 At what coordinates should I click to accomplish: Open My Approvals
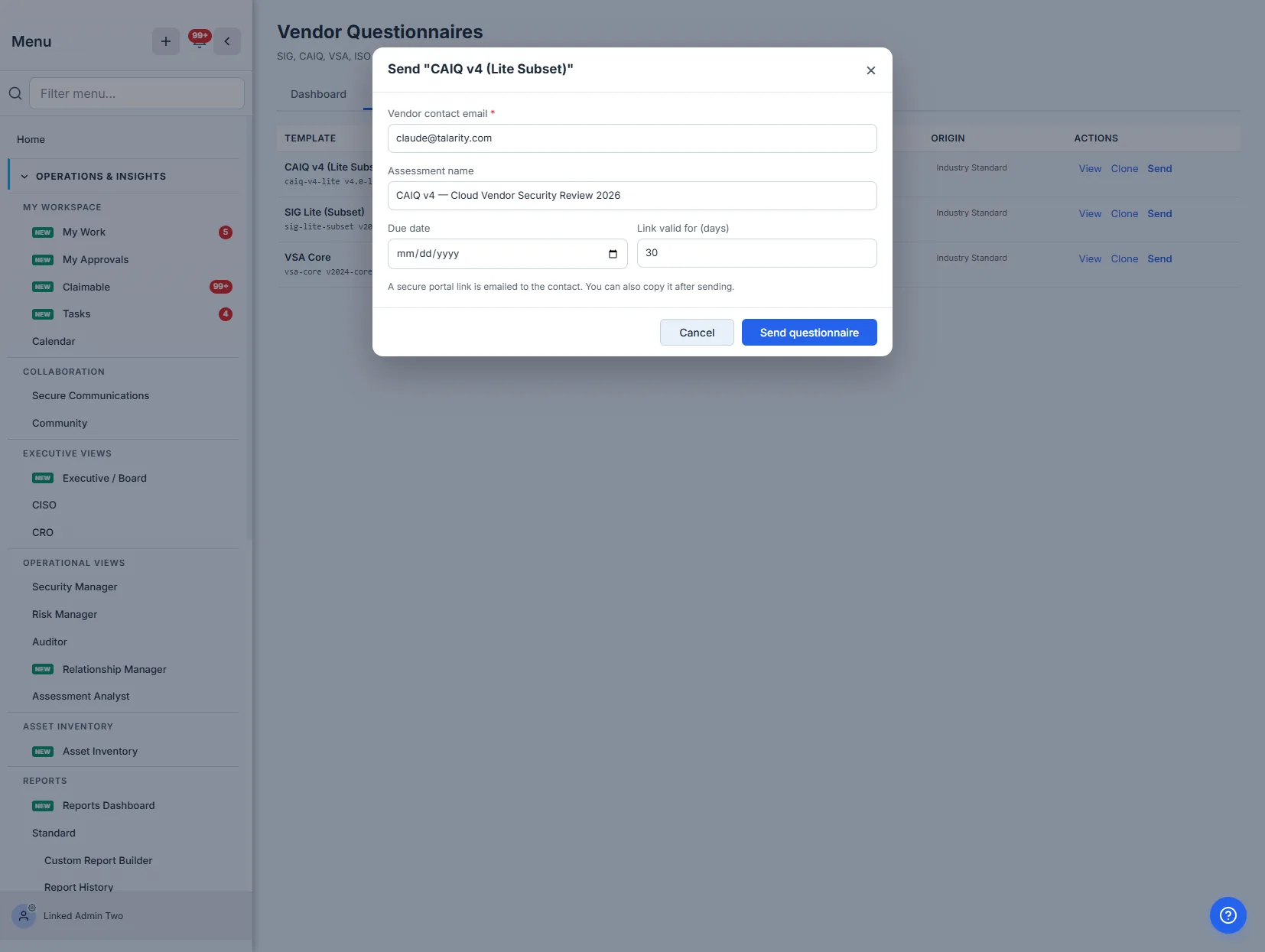coord(96,260)
